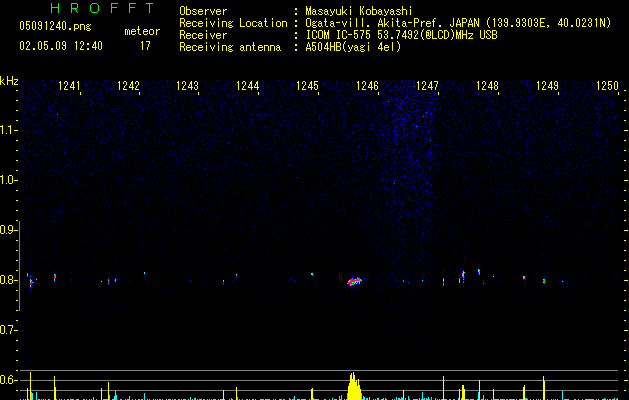Click the 1245 time axis marker
629x400 pixels.
point(307,86)
